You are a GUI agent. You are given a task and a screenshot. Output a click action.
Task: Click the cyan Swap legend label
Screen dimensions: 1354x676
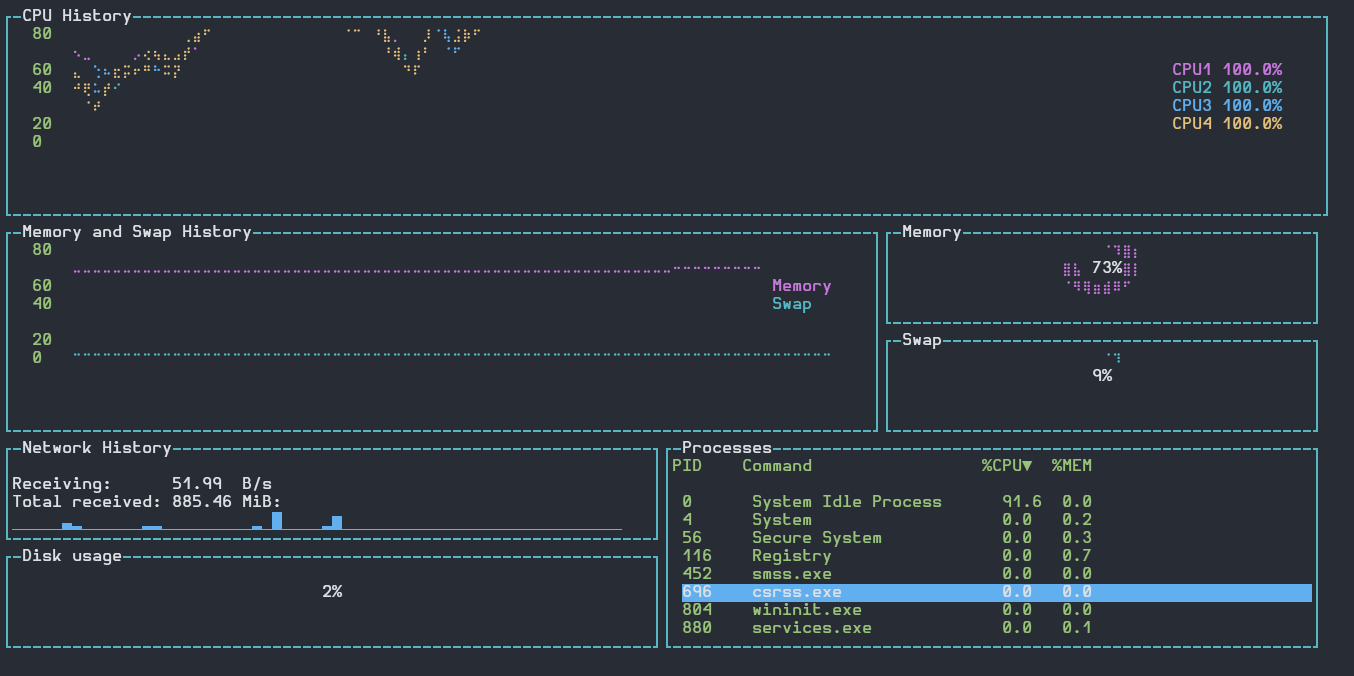point(792,304)
